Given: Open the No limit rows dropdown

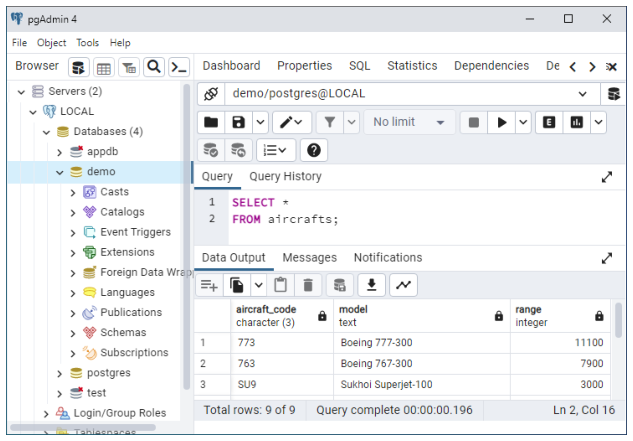Looking at the screenshot, I should point(409,122).
